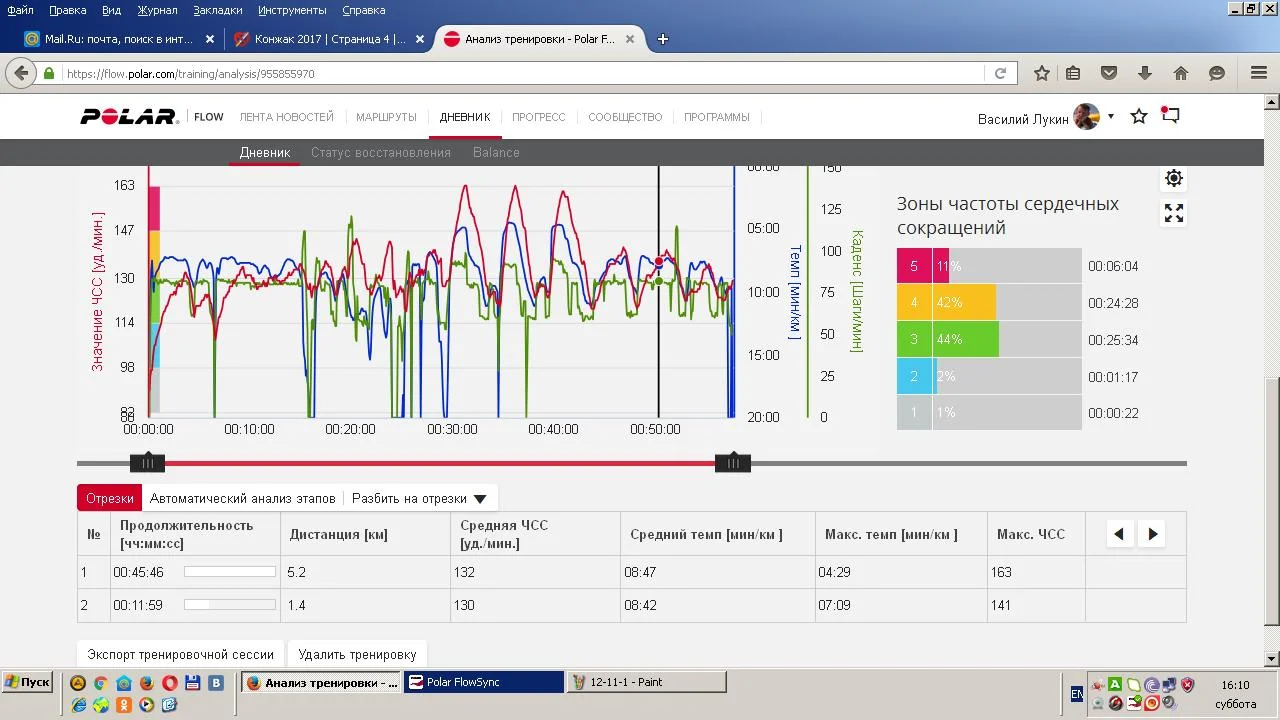Expand user profile dropdown arrow
Viewport: 1280px width, 720px height.
[1110, 117]
